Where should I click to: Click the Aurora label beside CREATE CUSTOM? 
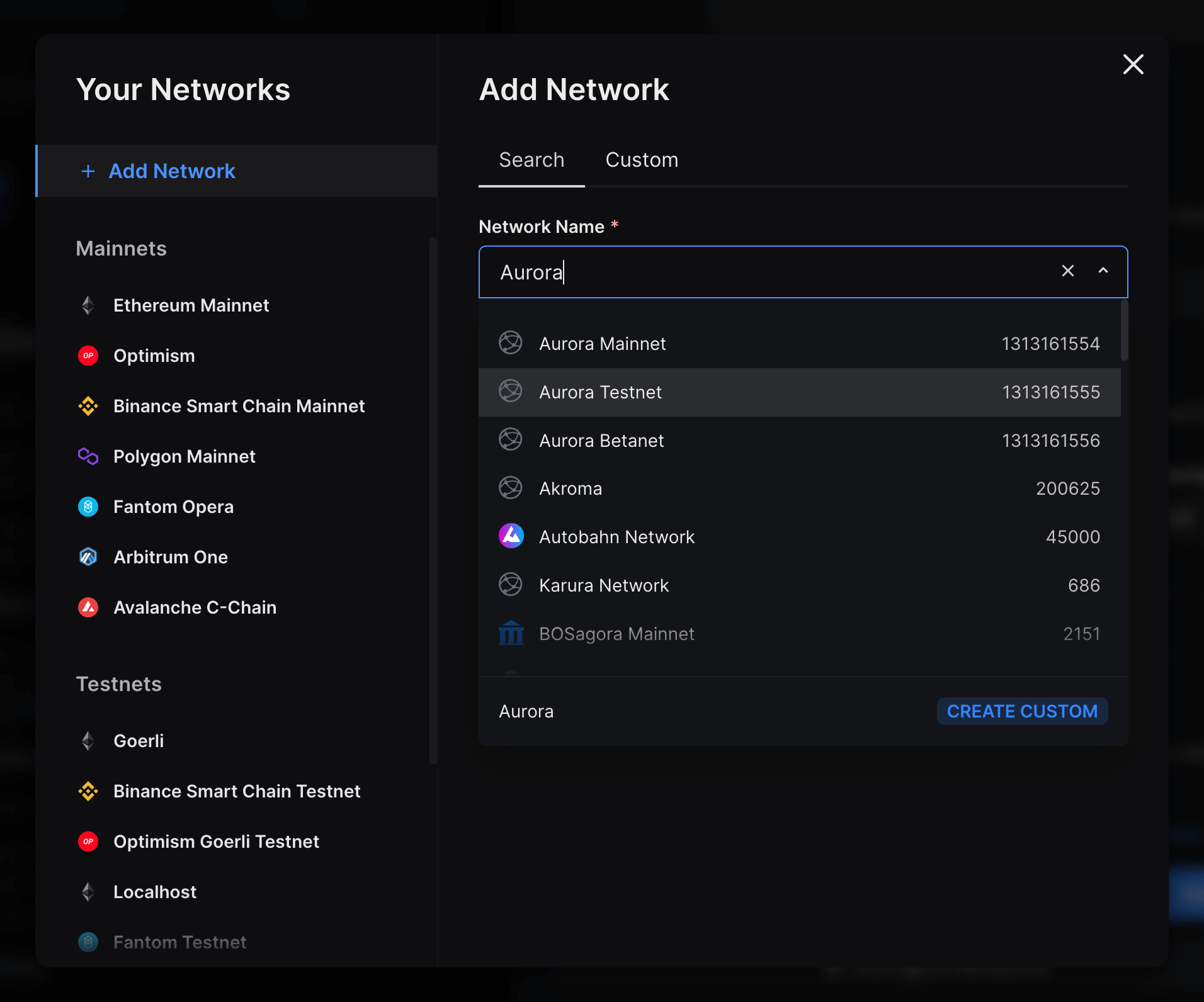pyautogui.click(x=526, y=711)
